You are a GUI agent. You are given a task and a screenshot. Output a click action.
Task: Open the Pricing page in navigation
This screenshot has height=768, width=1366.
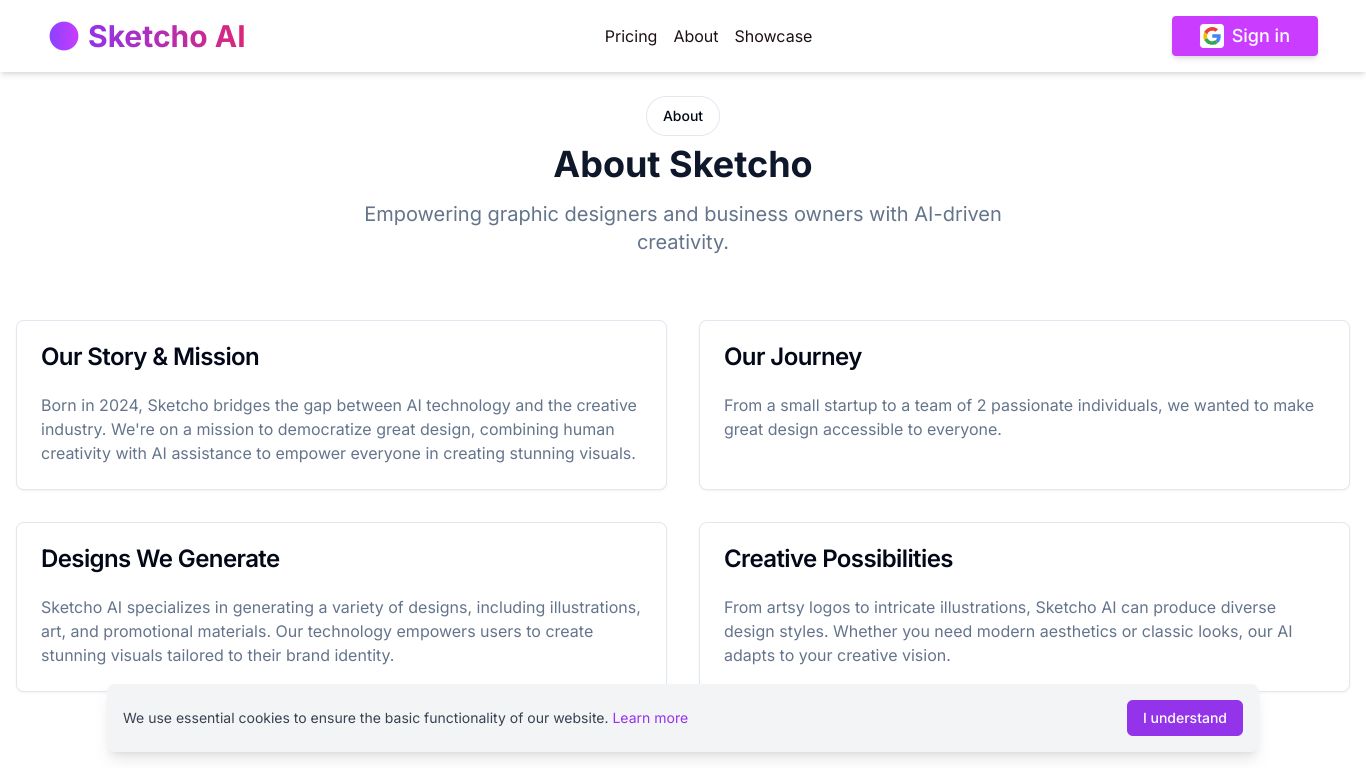(x=631, y=36)
